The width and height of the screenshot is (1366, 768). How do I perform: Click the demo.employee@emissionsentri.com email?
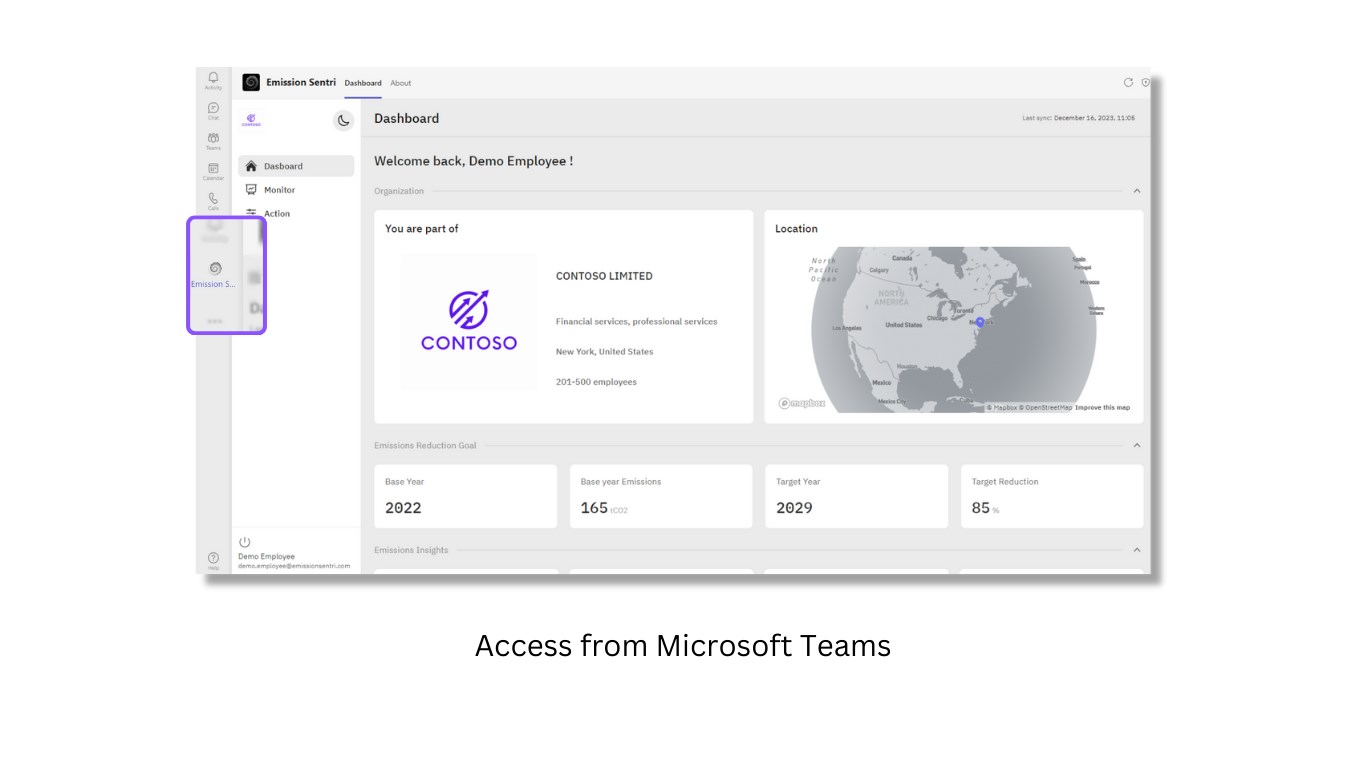tap(294, 566)
